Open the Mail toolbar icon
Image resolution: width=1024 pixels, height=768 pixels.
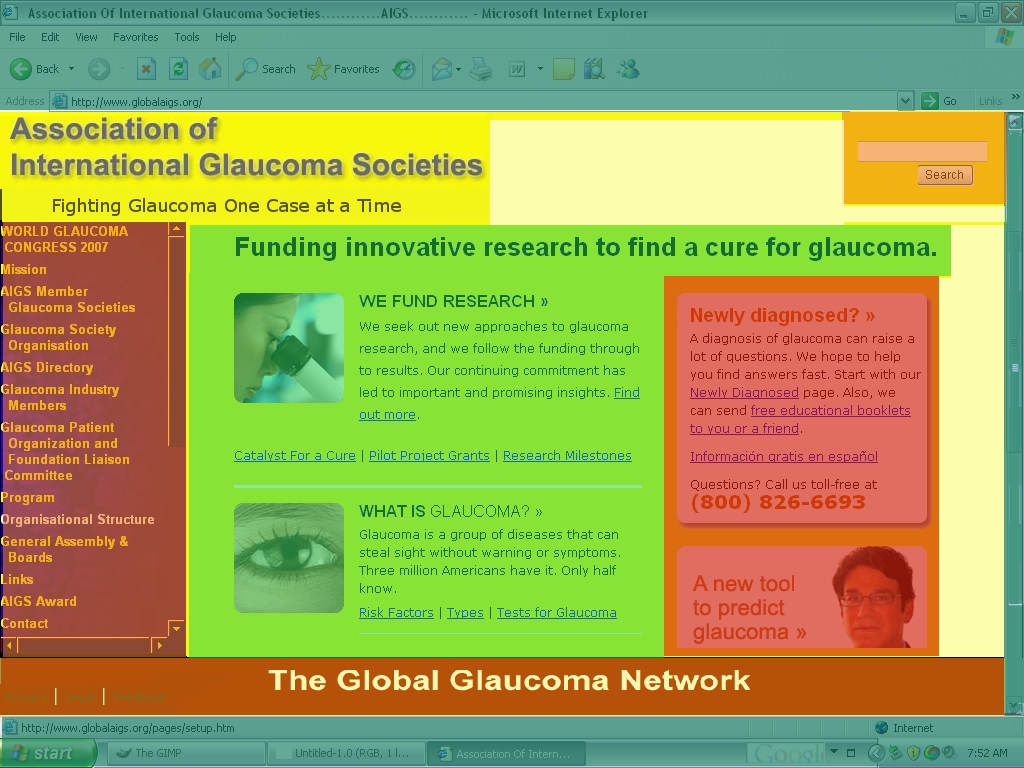pos(441,69)
